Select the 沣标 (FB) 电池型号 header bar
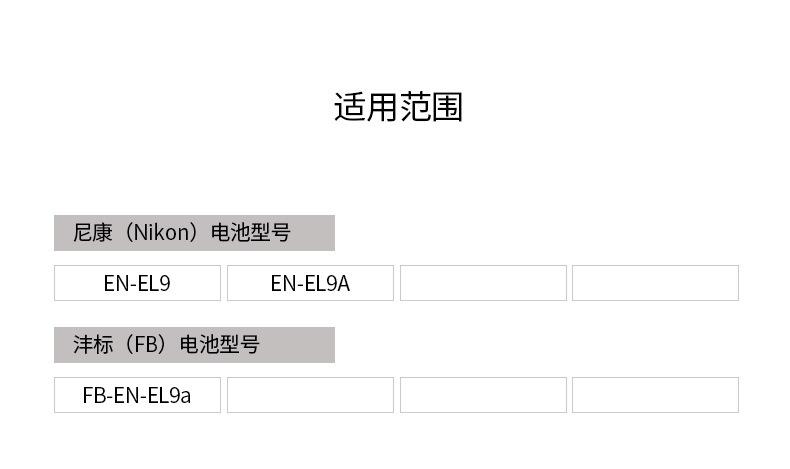Image resolution: width=790 pixels, height=469 pixels. (x=194, y=345)
